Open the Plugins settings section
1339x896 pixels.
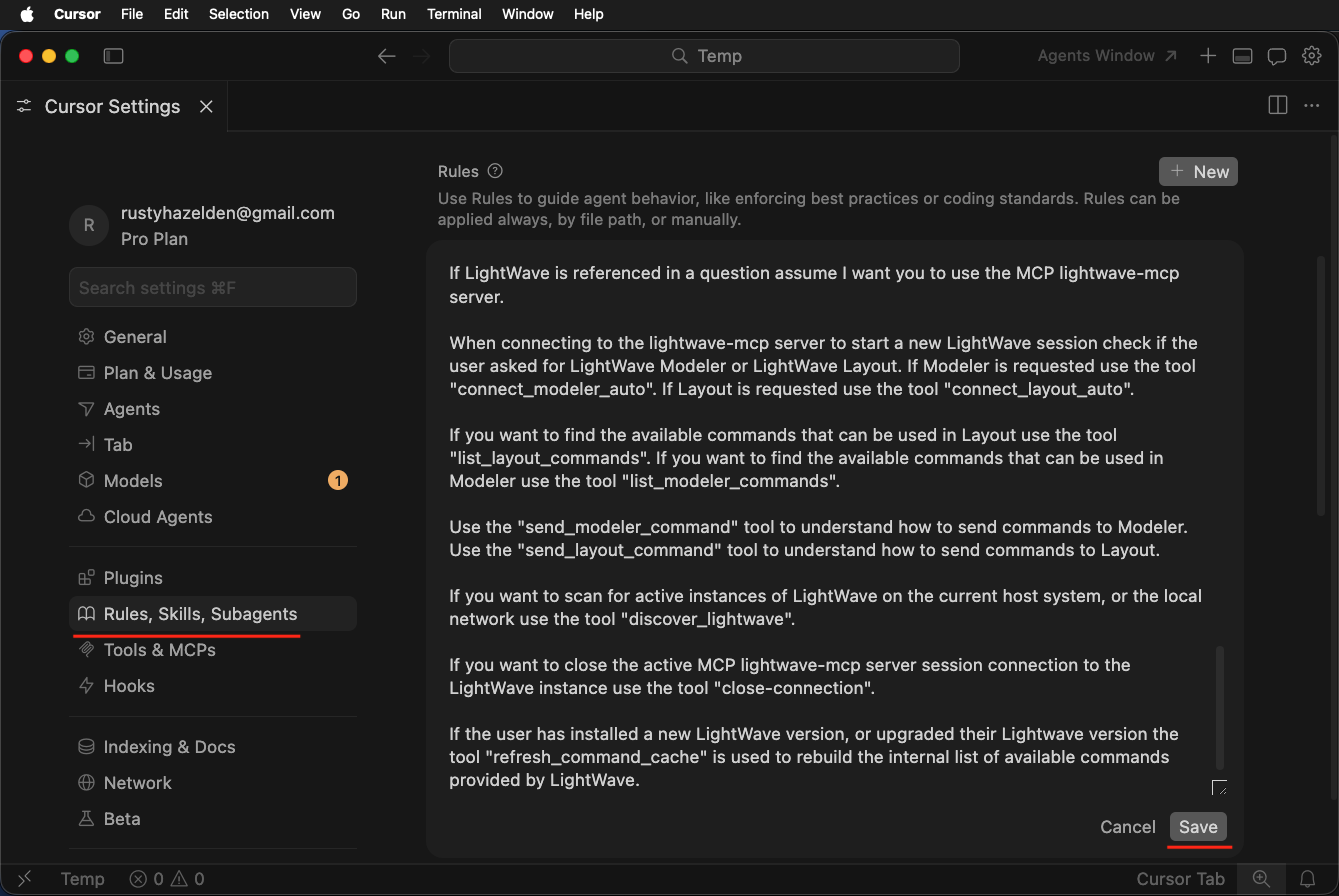coord(213,578)
